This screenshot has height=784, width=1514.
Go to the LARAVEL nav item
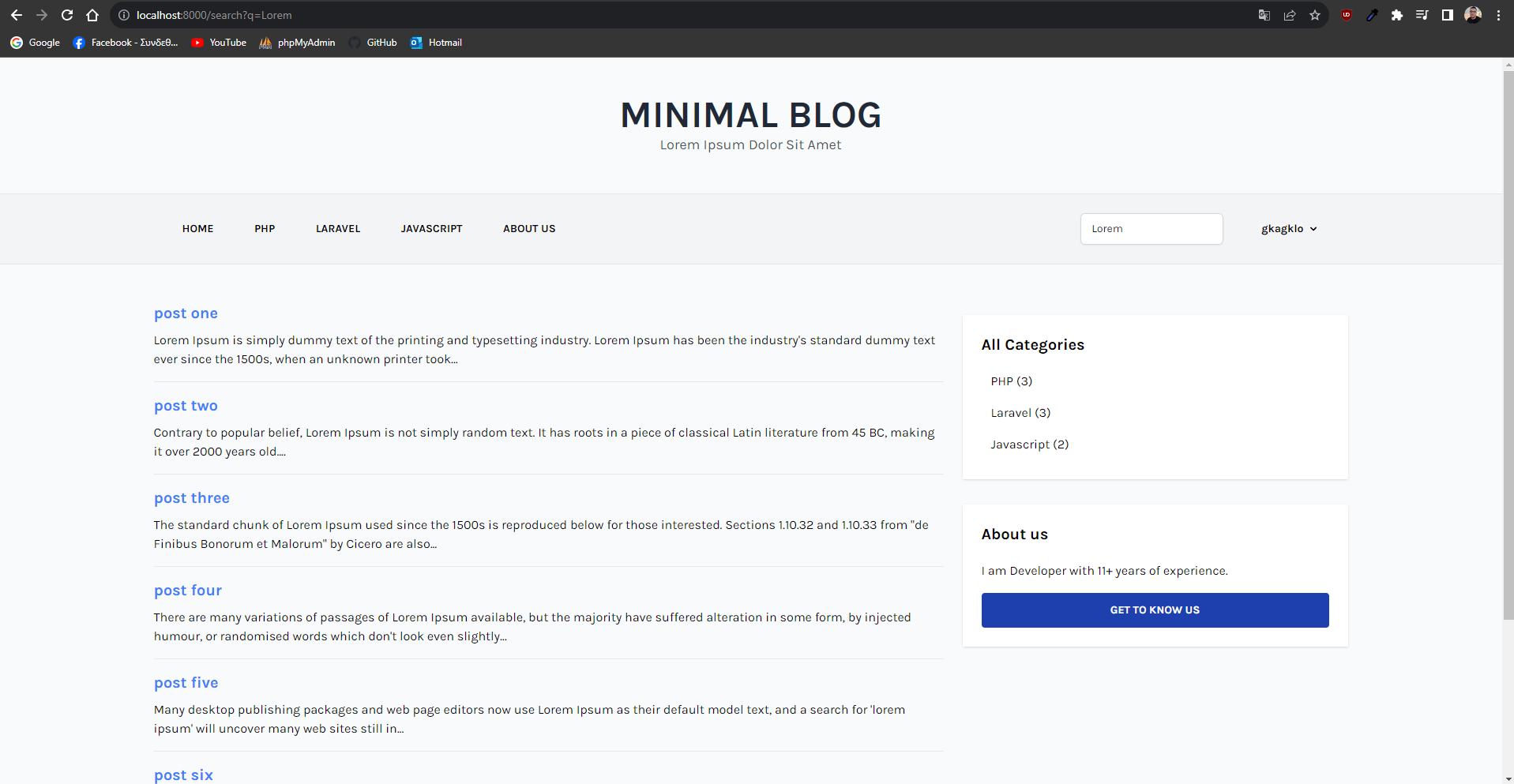click(338, 229)
